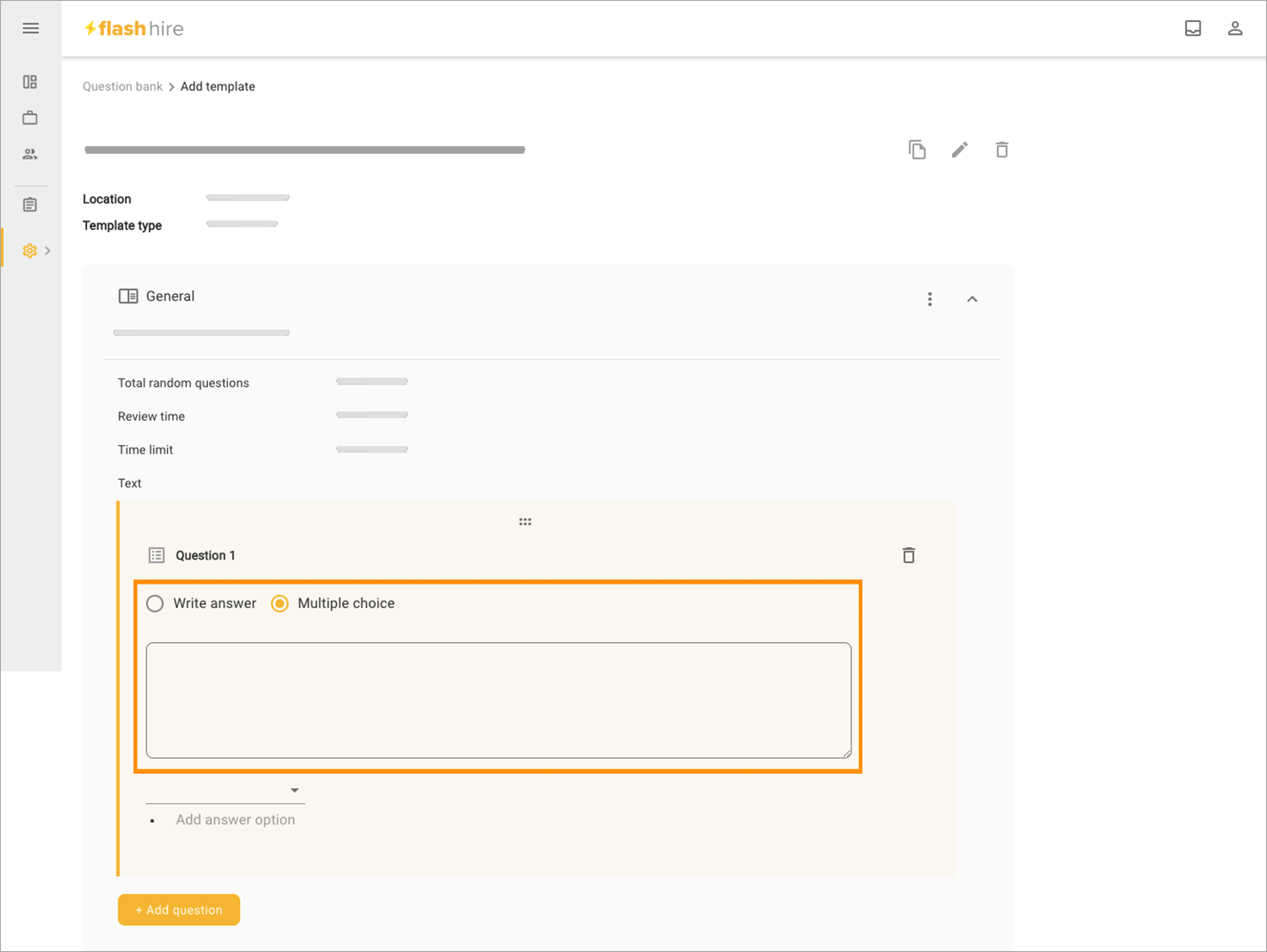The width and height of the screenshot is (1267, 952).
Task: Open the dashboard icon in sidebar
Action: point(30,82)
